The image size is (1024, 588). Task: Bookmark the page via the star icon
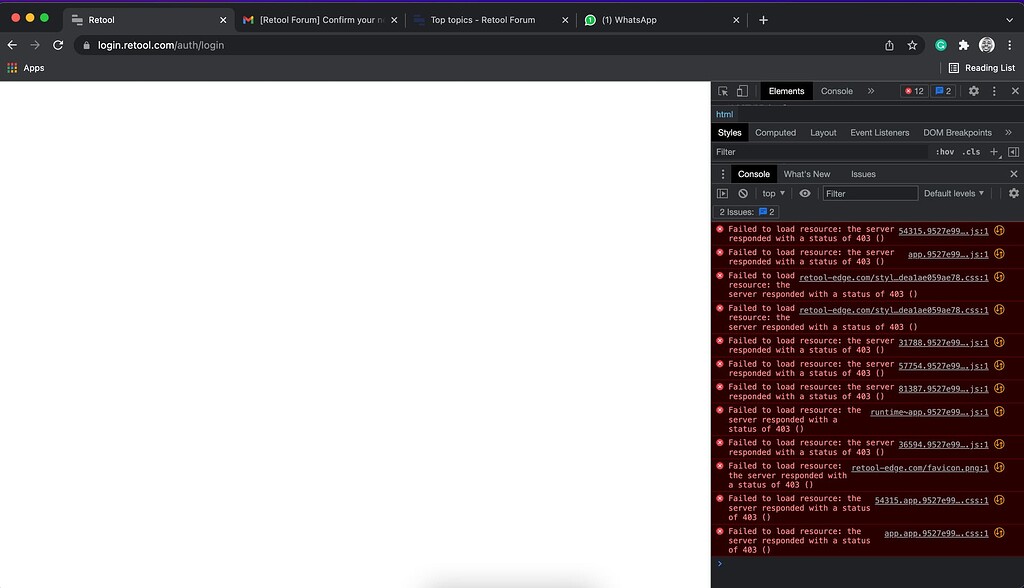pos(912,45)
